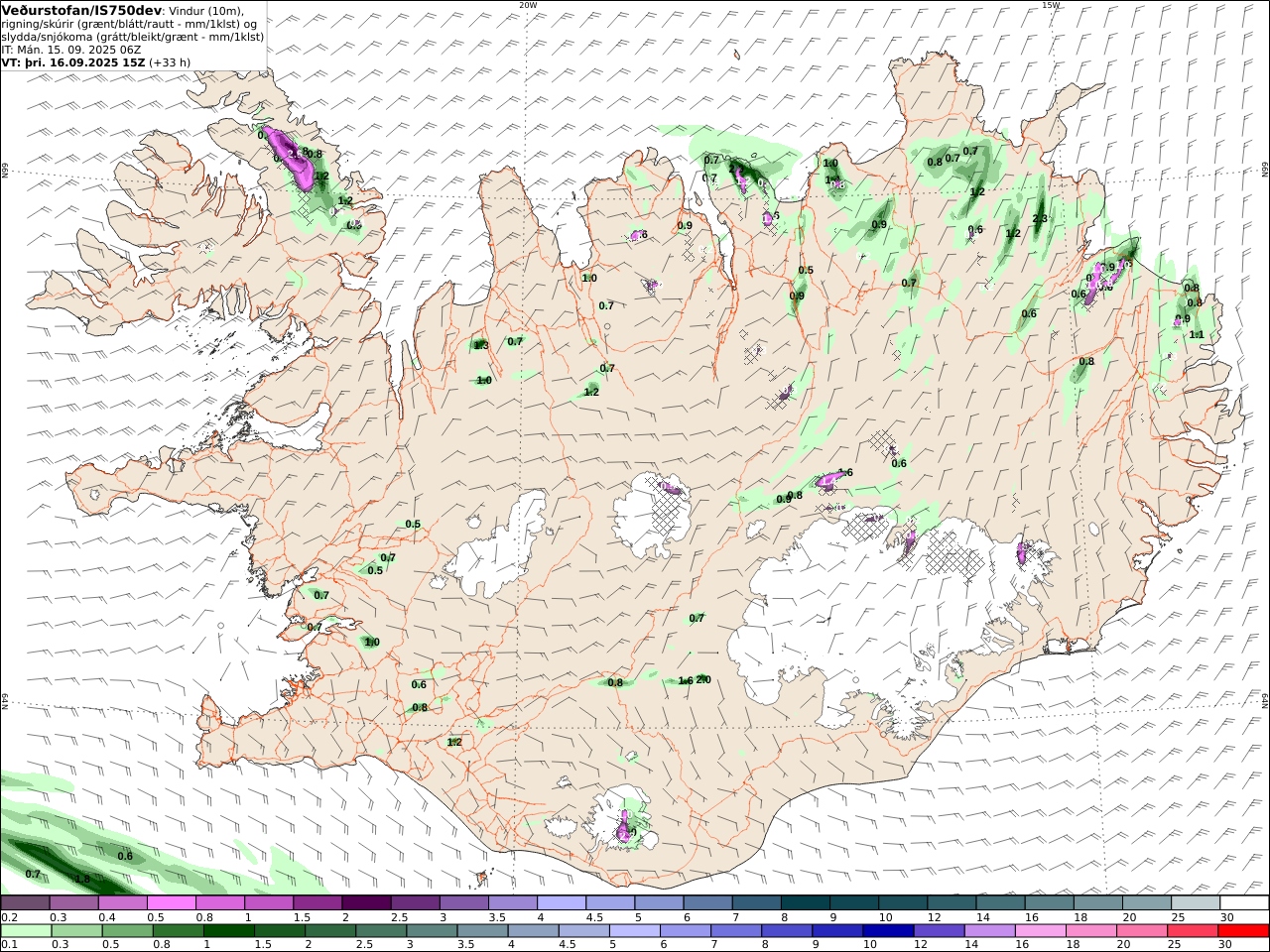Select the lavender 4–4.5 swatch in top row
The width and height of the screenshot is (1270, 952).
561,903
